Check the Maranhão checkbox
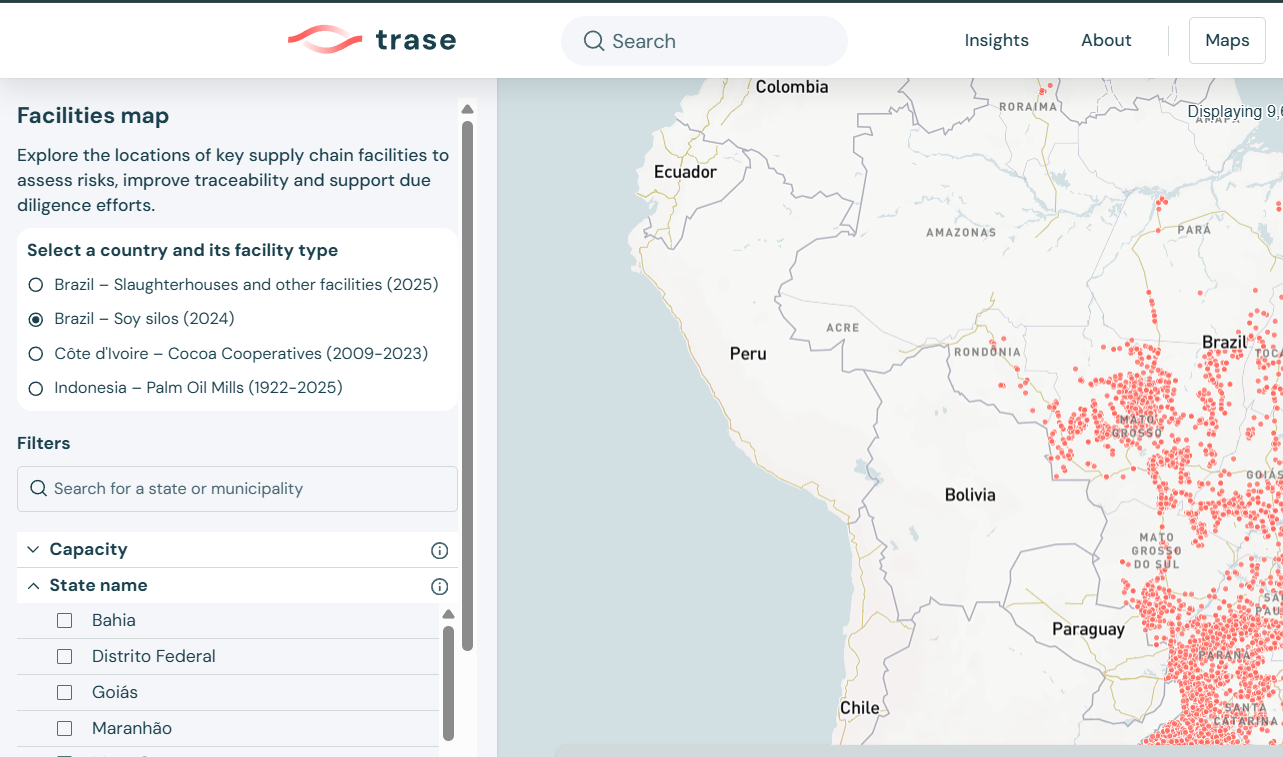Image resolution: width=1283 pixels, height=757 pixels. coord(65,728)
